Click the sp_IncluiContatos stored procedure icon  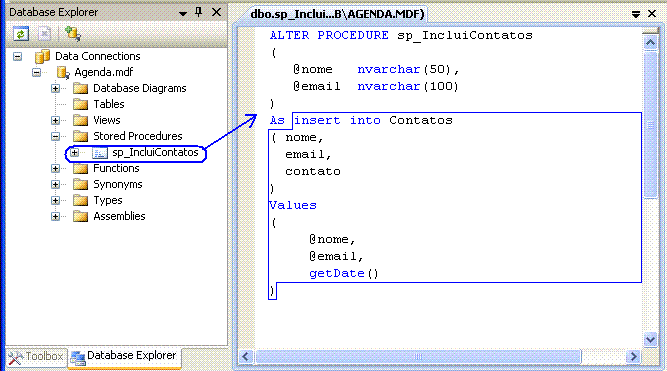click(100, 152)
